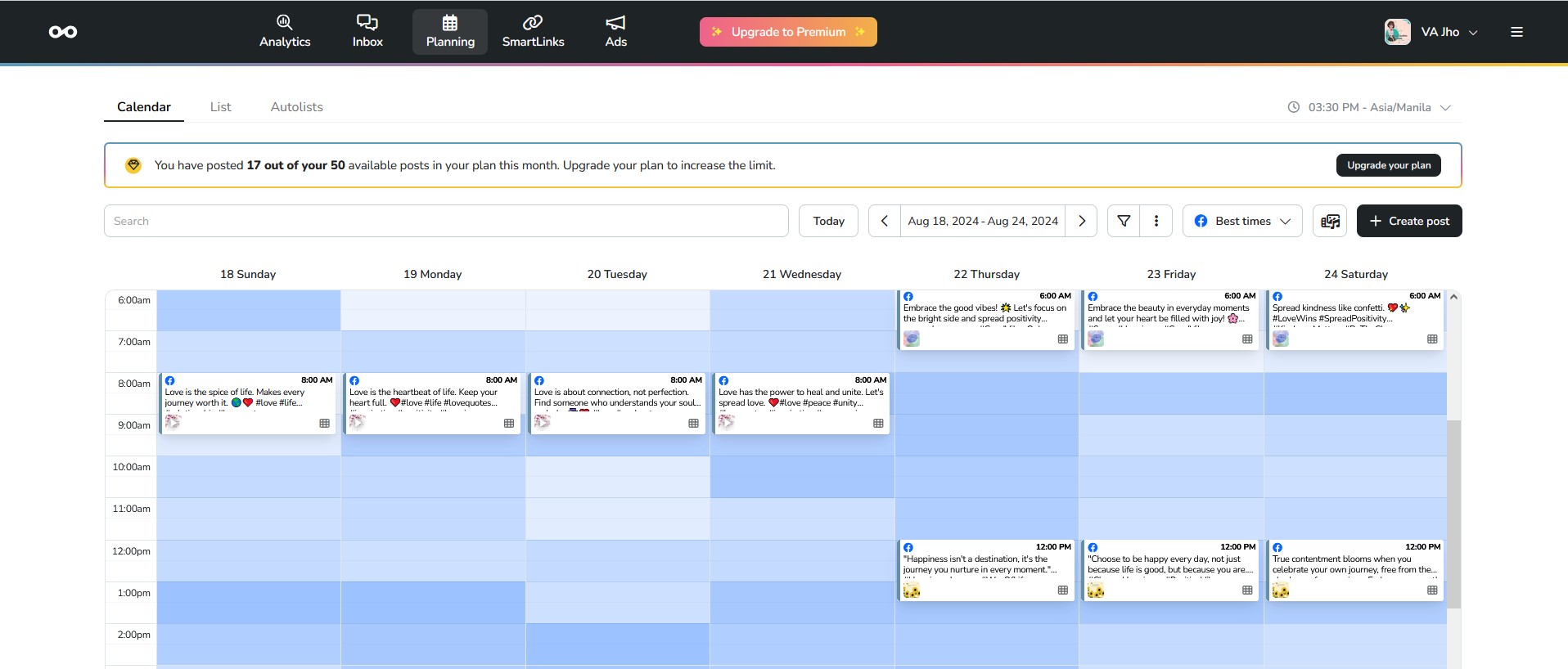Click grid icon on Sunday 8:00 AM post
The width and height of the screenshot is (1568, 669).
(x=325, y=423)
